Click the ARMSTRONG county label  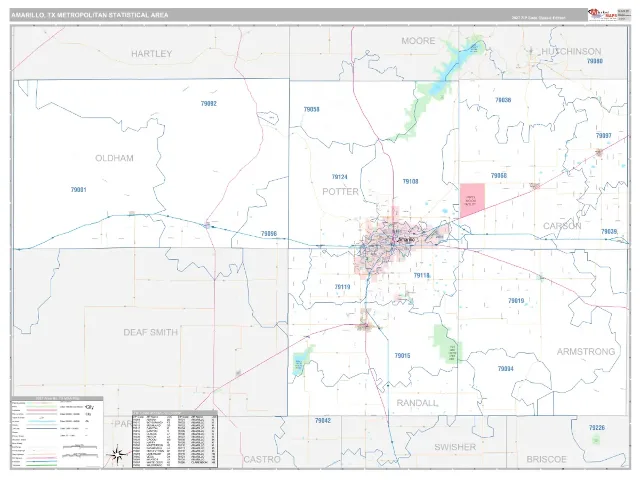[x=586, y=351]
